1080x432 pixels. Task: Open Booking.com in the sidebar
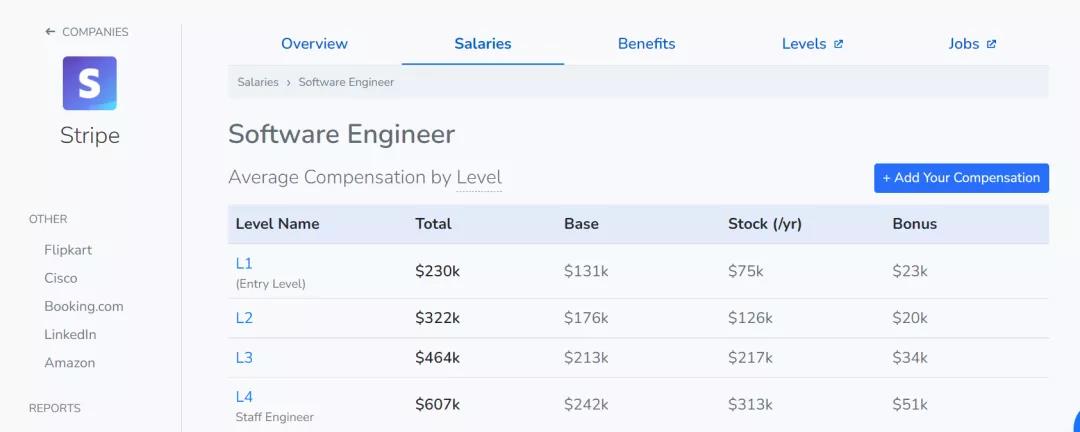pos(84,306)
